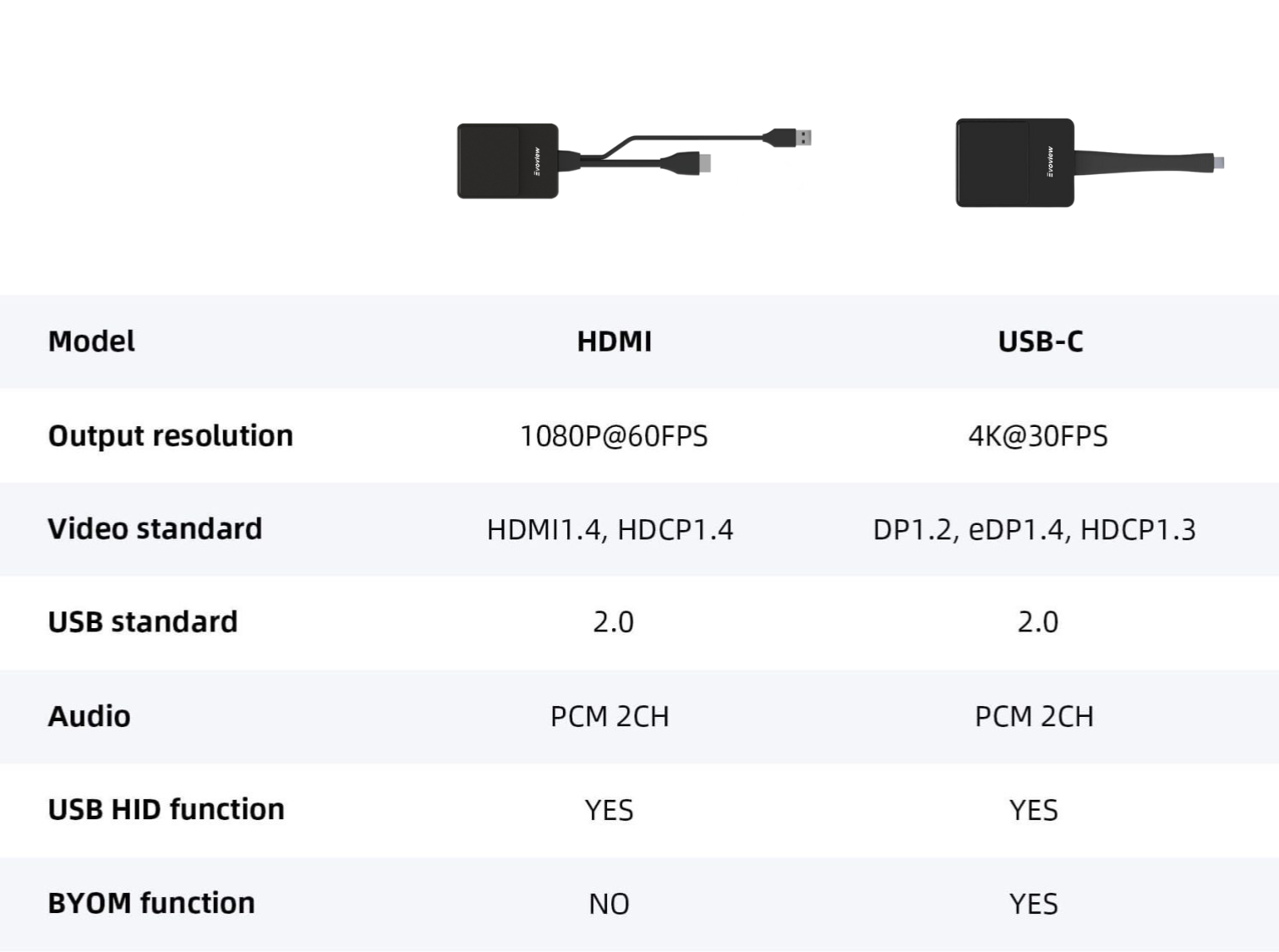Viewport: 1279px width, 952px height.
Task: Click the USB-A connector on the HDMI dongle
Action: 795,137
